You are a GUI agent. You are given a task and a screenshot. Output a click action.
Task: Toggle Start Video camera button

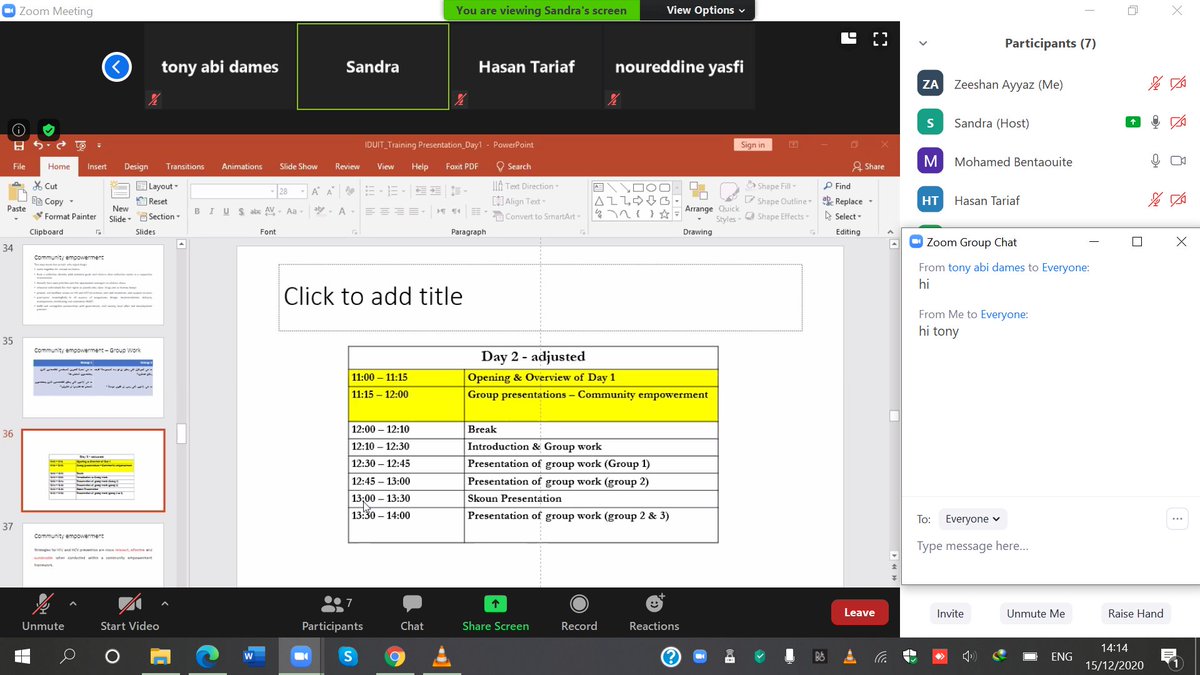130,612
